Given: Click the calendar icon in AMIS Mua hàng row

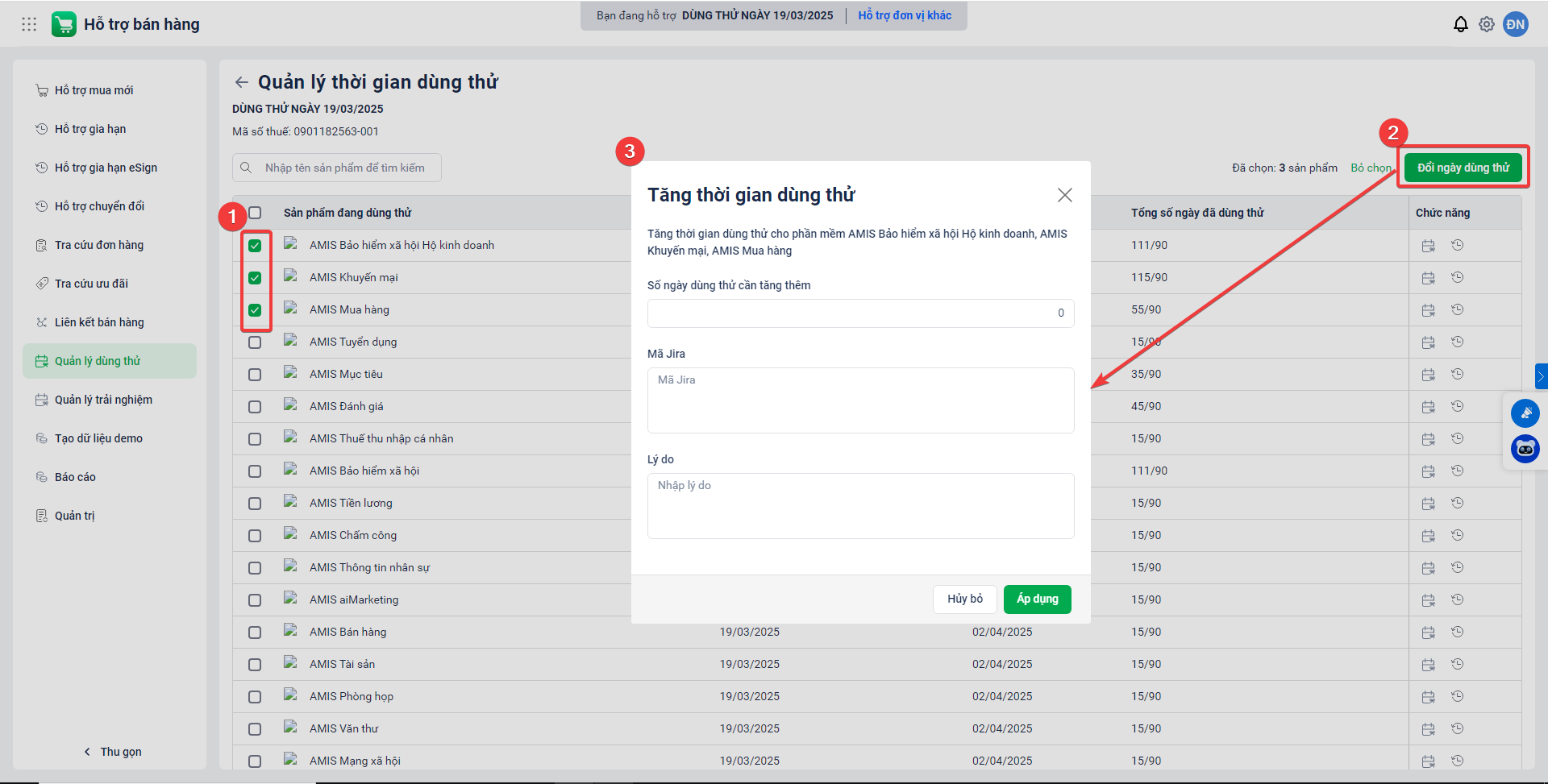Looking at the screenshot, I should coord(1428,310).
